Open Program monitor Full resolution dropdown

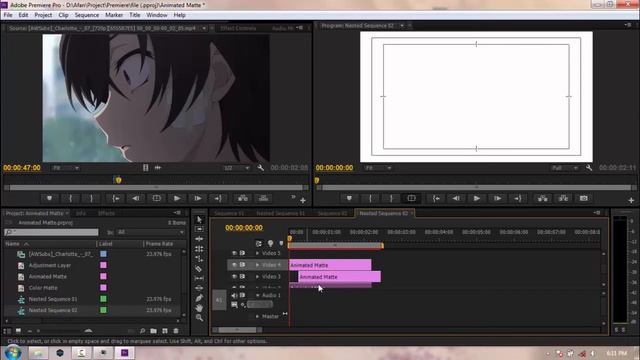click(564, 168)
